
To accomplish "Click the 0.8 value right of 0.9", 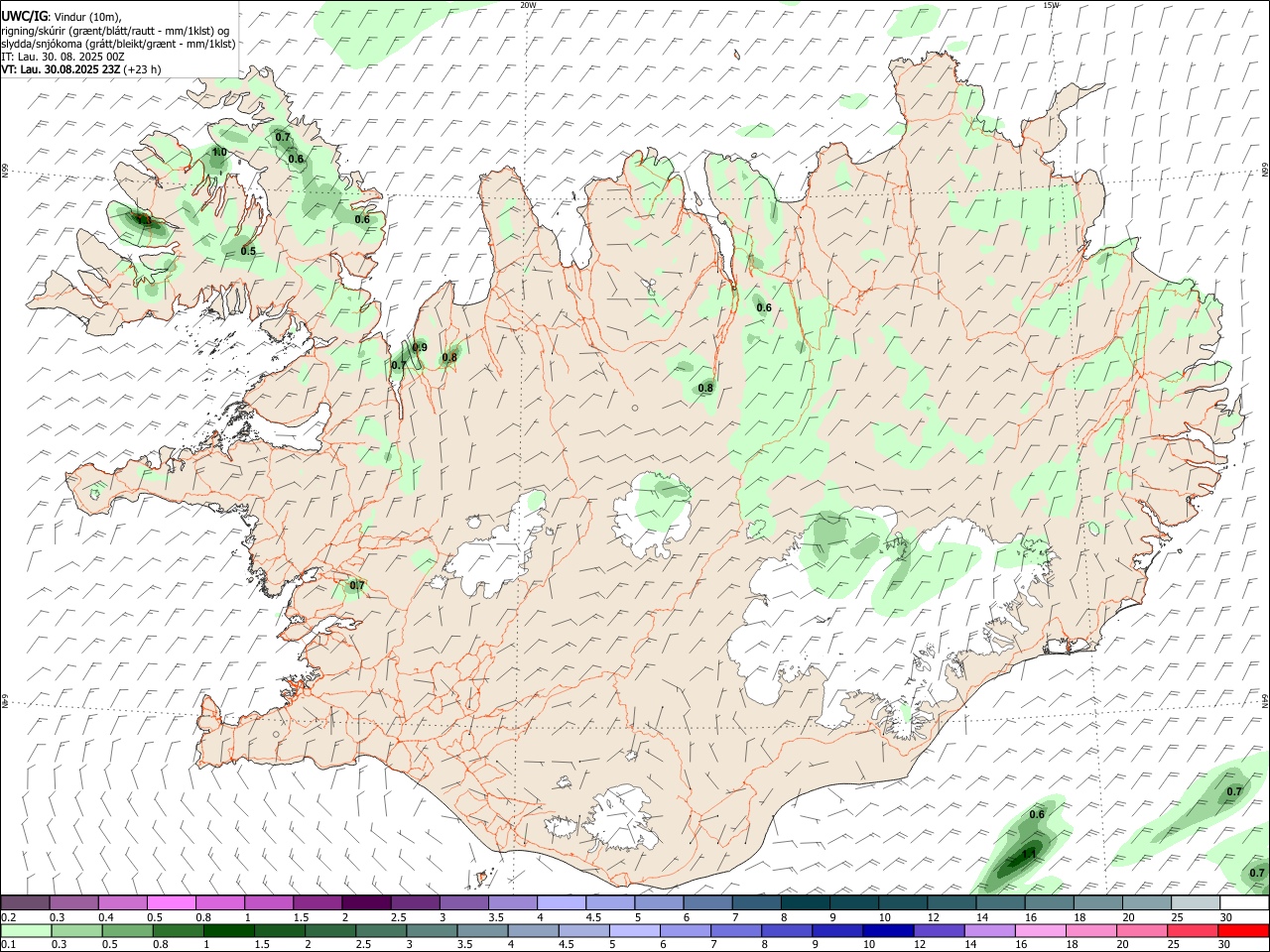I will [x=449, y=358].
